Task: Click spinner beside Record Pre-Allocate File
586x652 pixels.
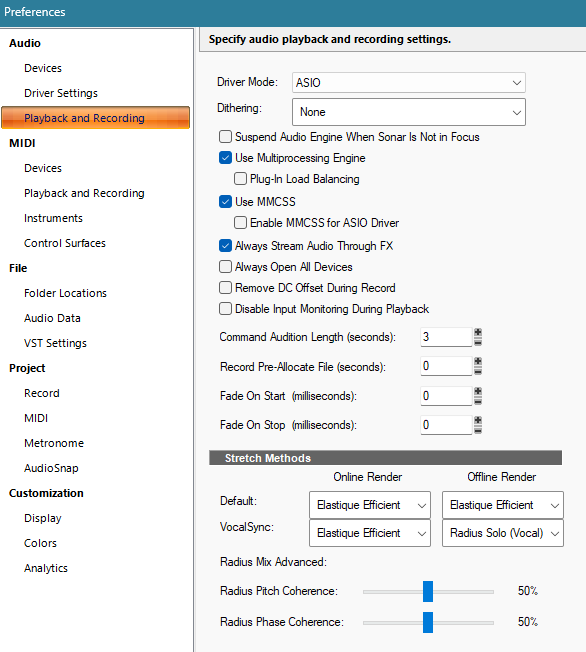Action: click(478, 366)
